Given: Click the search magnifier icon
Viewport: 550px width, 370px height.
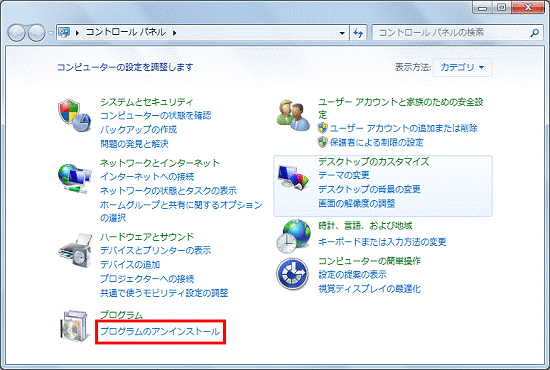Looking at the screenshot, I should [535, 33].
